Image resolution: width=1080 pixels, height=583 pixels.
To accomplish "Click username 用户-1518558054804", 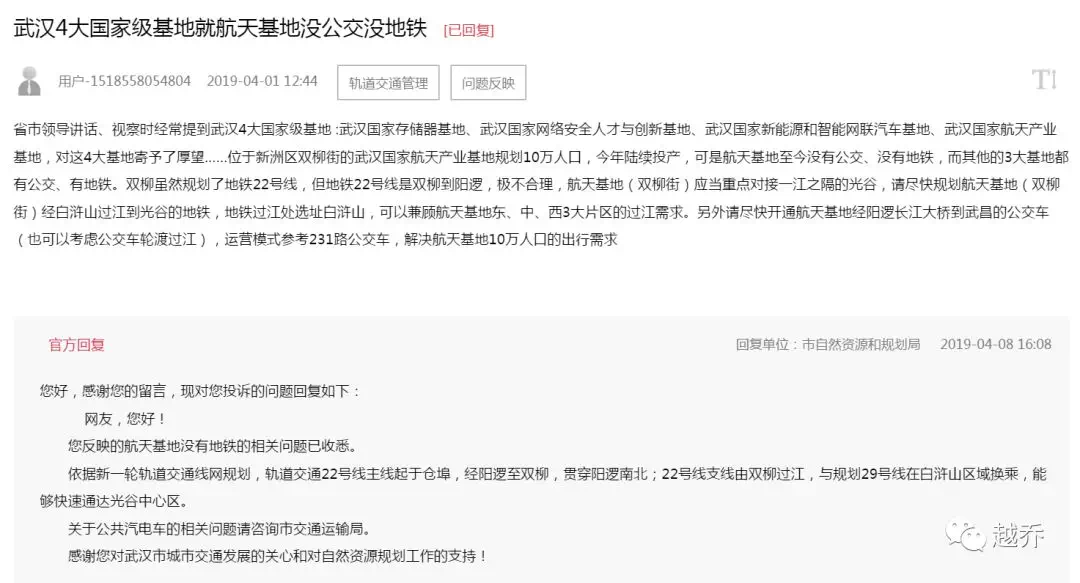I will point(124,81).
